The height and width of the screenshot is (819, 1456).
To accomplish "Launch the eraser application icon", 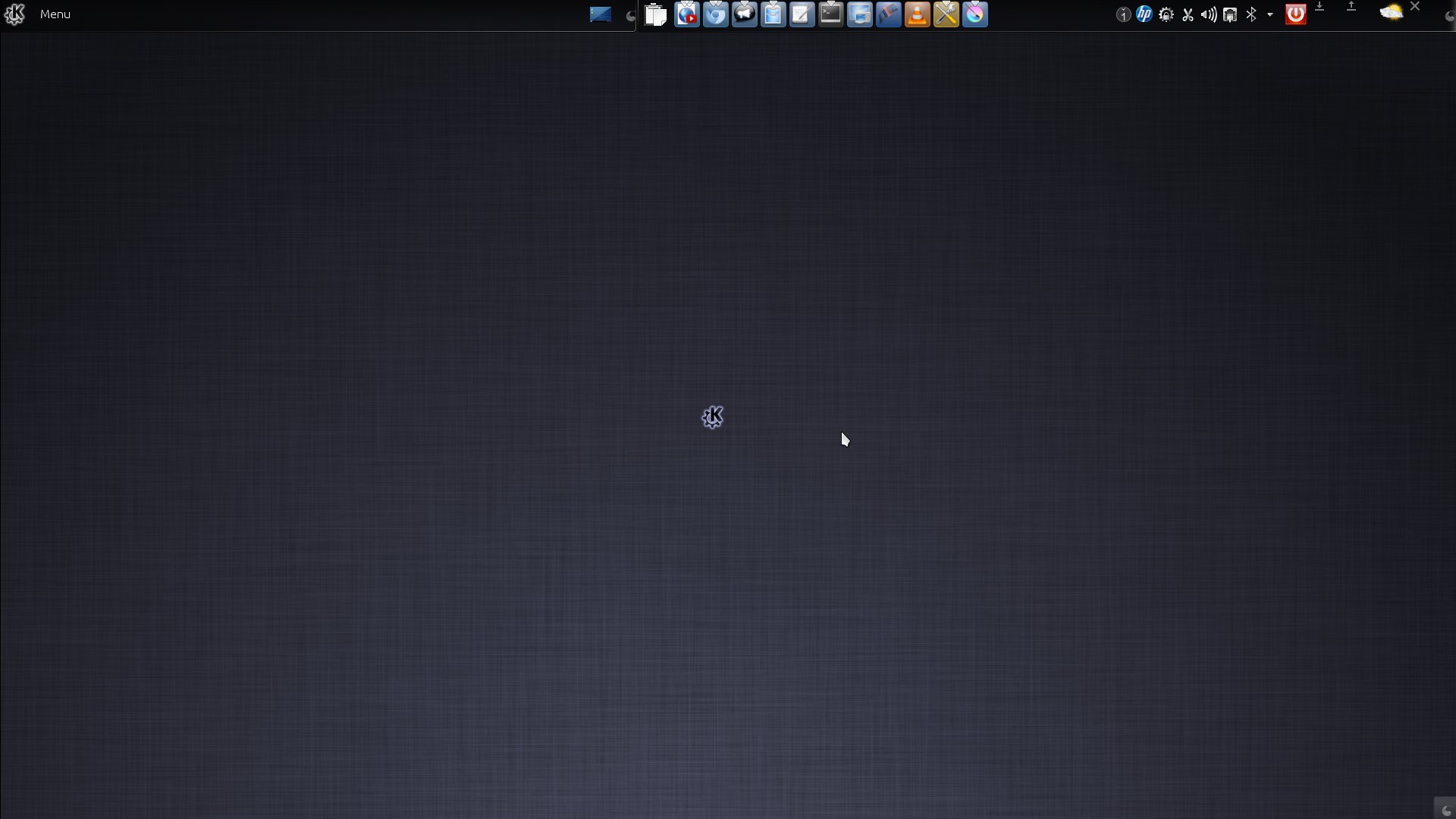I will click(889, 14).
